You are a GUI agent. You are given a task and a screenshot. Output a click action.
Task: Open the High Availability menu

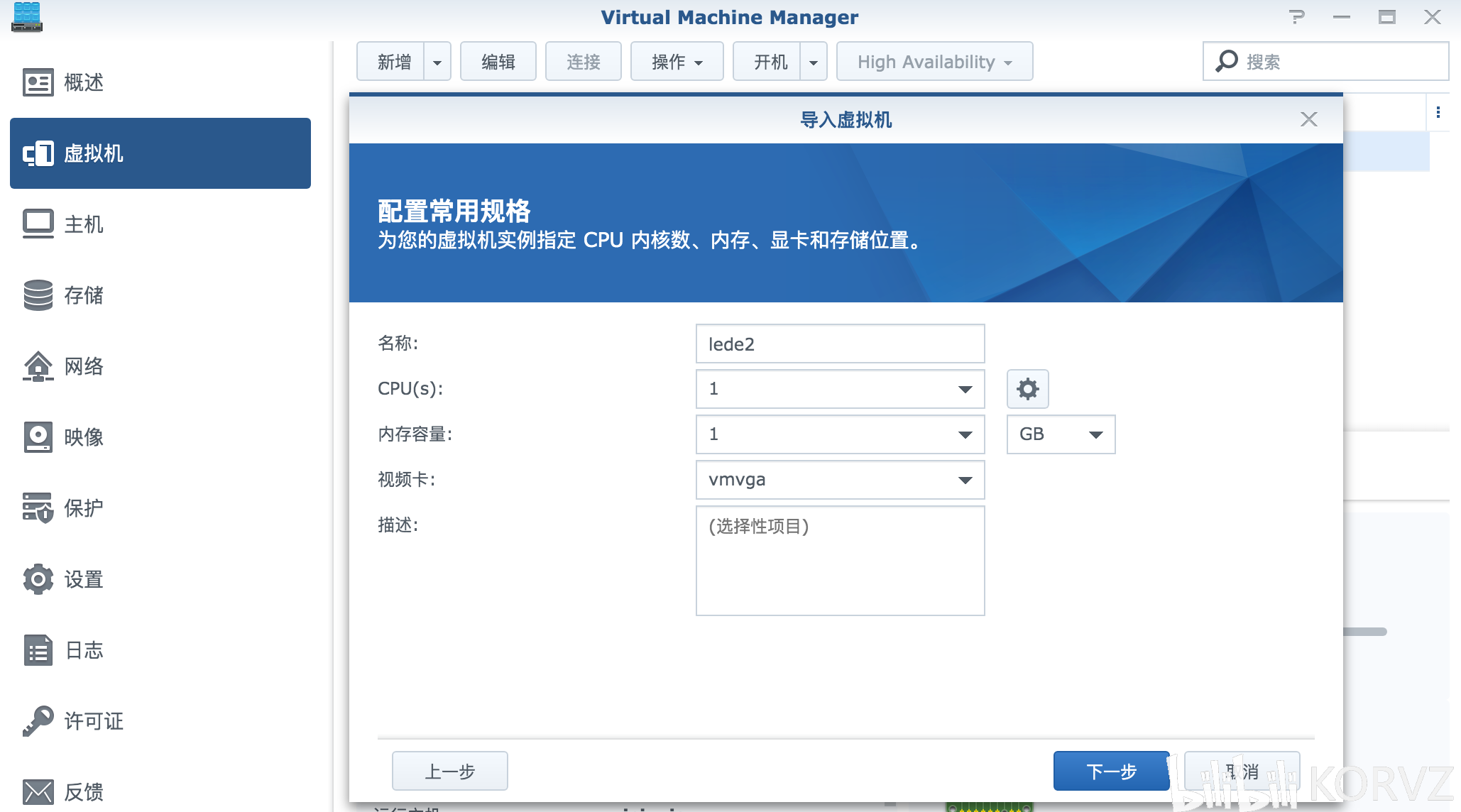point(934,62)
